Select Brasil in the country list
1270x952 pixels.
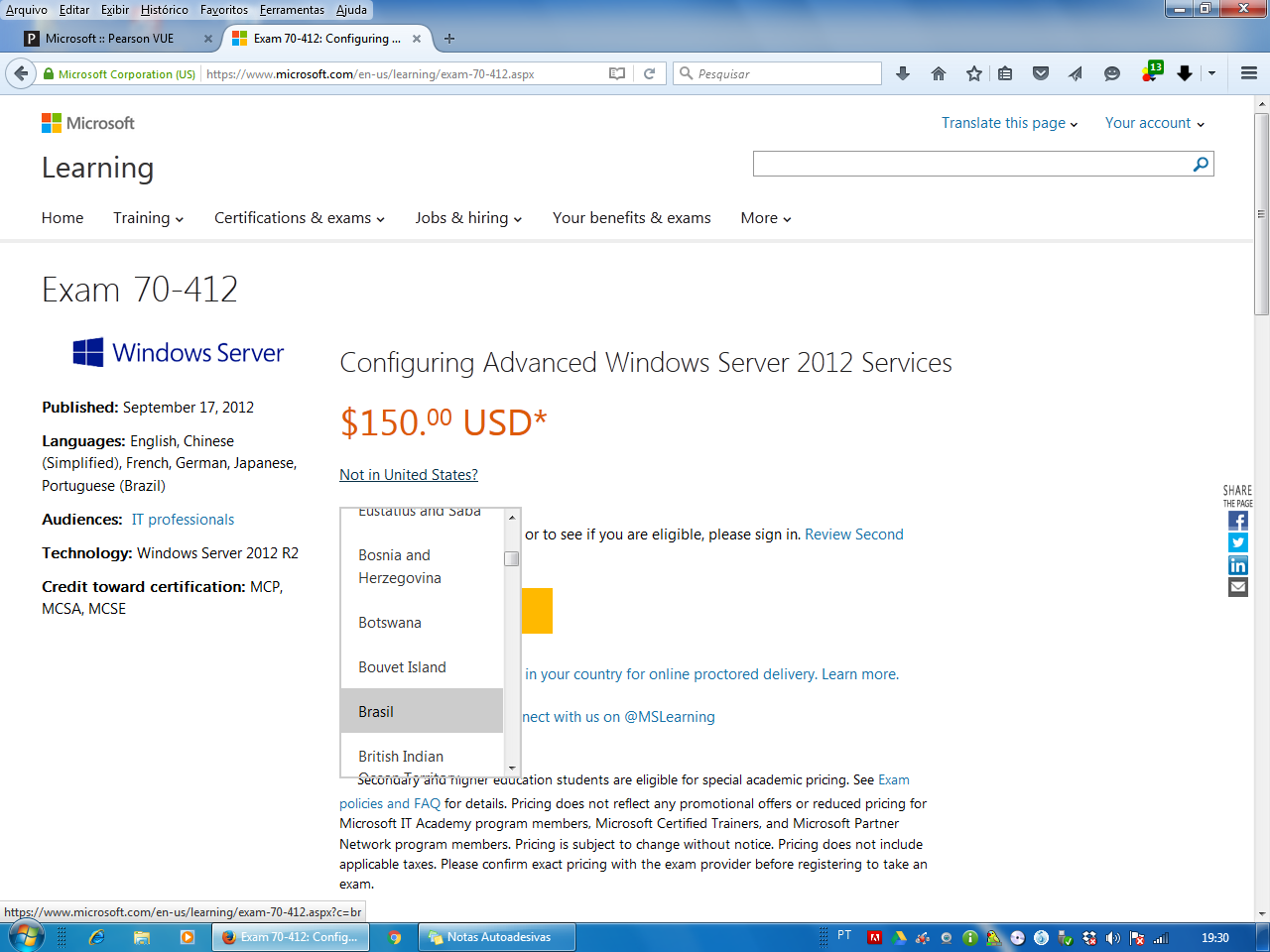tap(422, 711)
